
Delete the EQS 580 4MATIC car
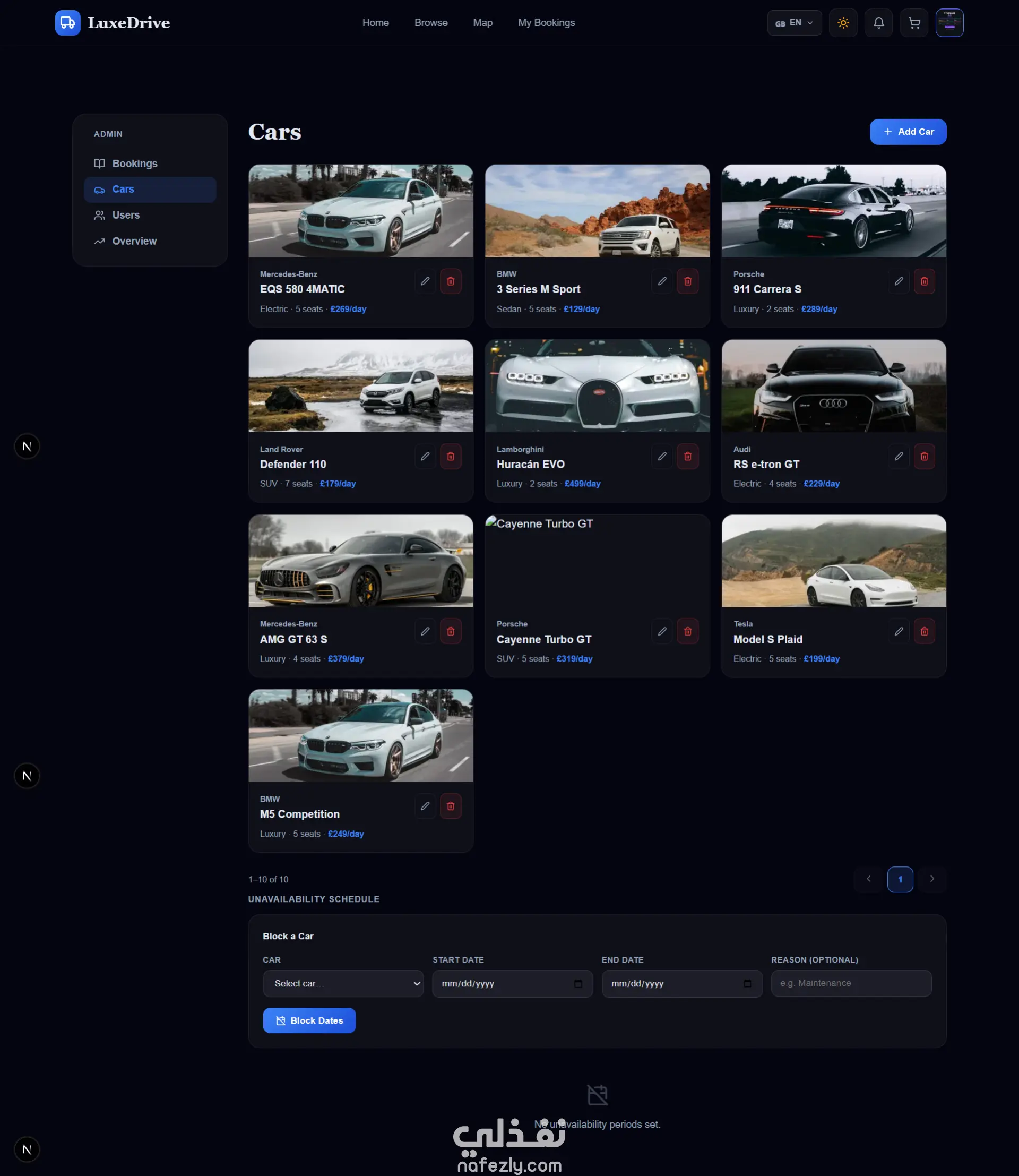pos(451,281)
